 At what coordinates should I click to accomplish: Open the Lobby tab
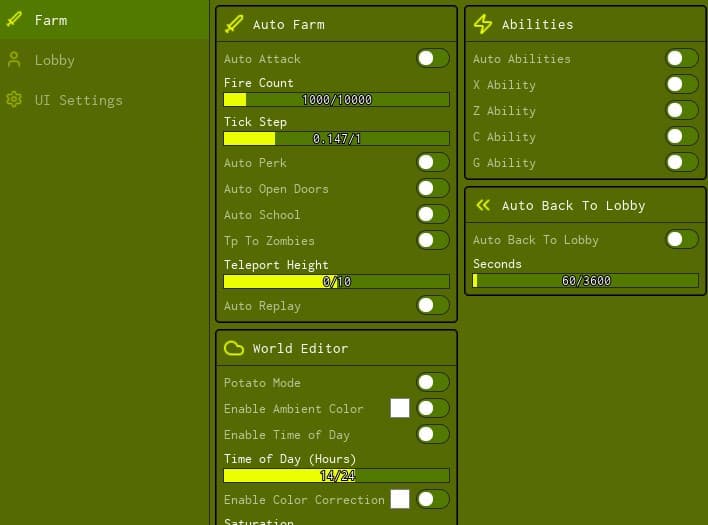(x=55, y=60)
